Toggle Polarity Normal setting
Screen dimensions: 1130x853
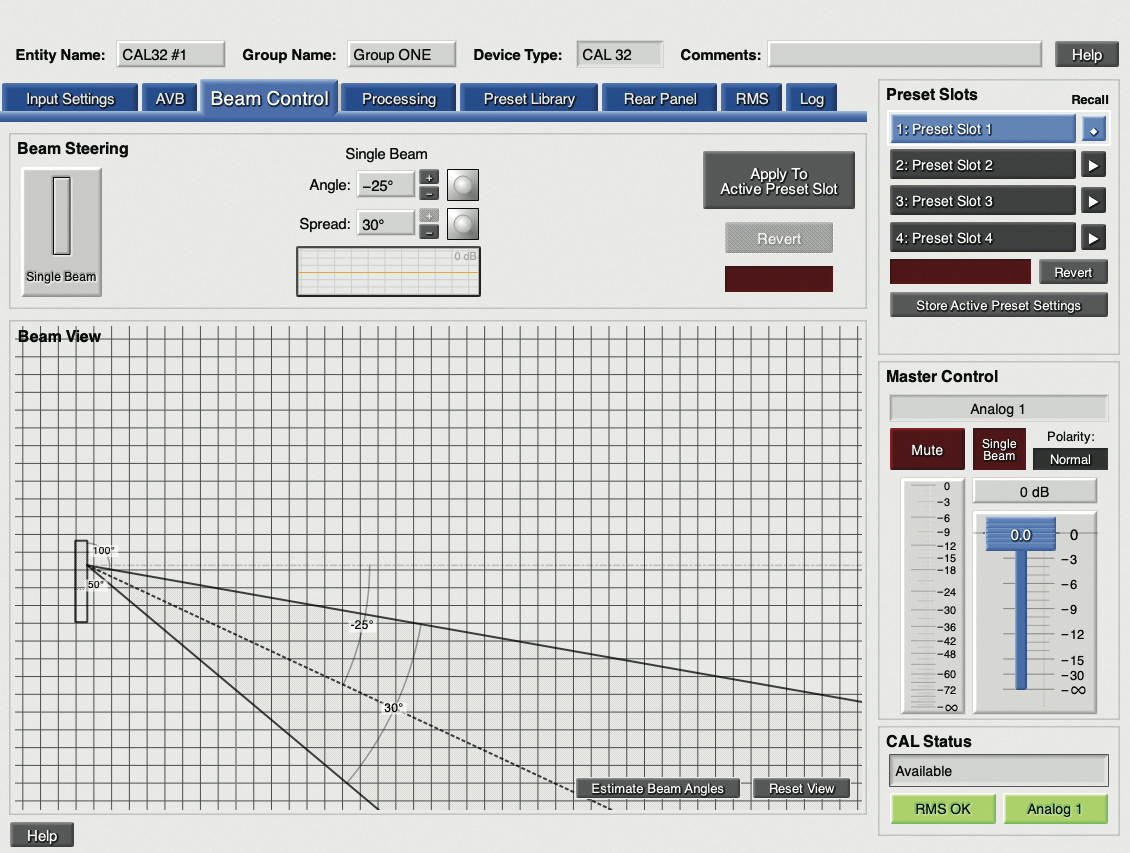1070,459
